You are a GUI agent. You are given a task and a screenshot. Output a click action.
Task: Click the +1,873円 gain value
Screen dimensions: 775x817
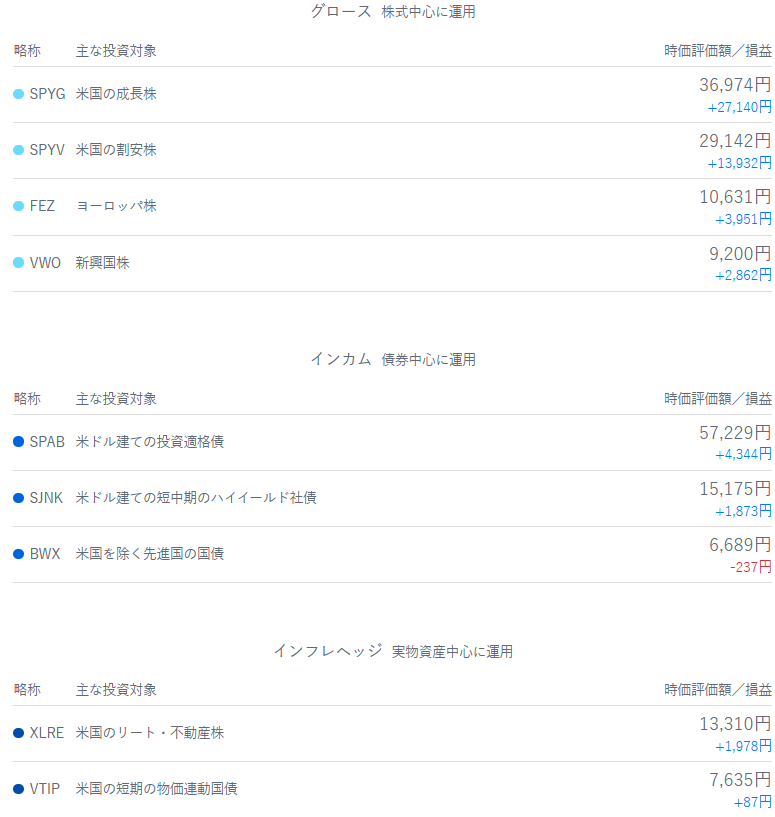(x=743, y=511)
